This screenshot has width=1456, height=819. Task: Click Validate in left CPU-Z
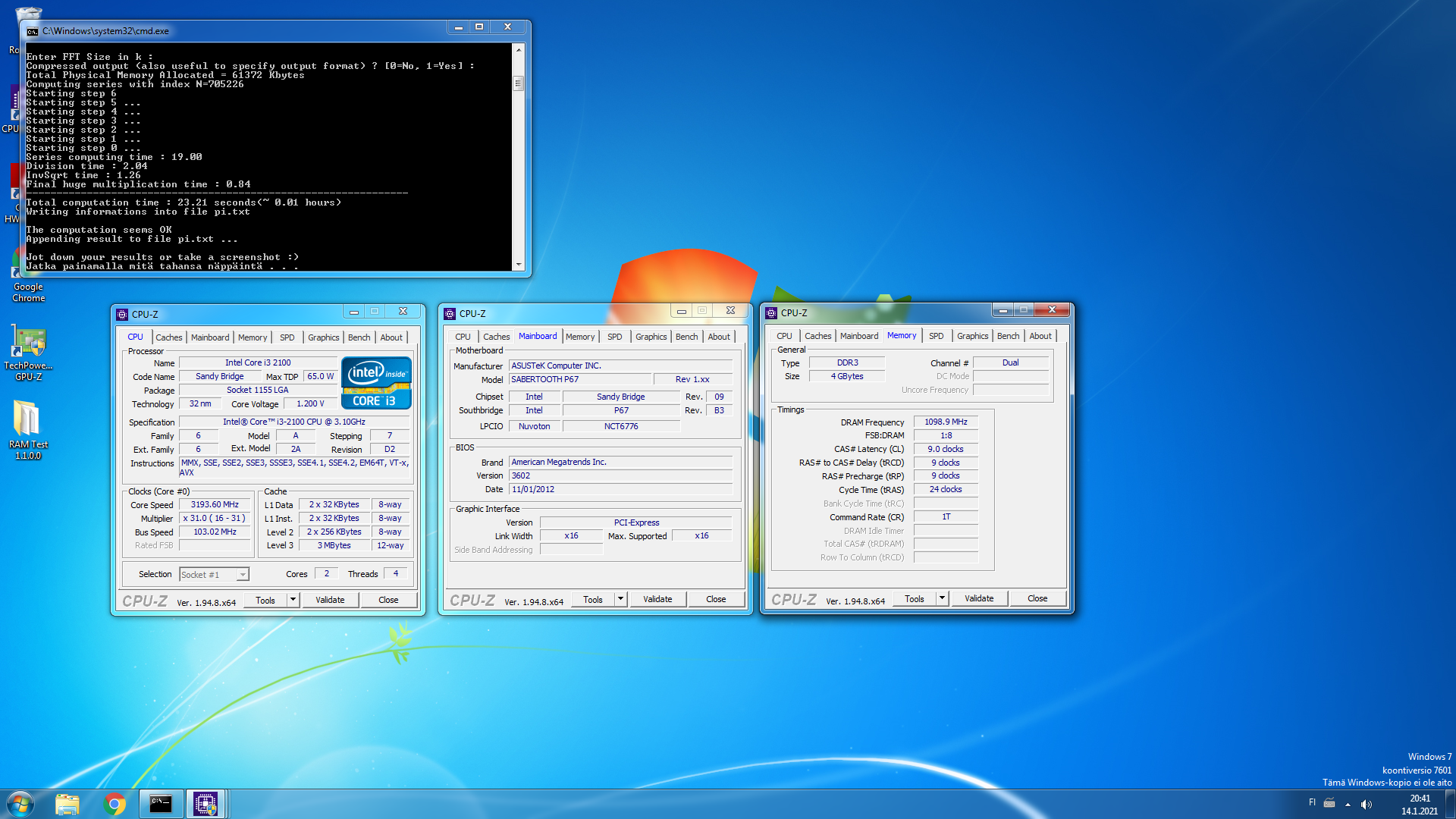pyautogui.click(x=330, y=600)
